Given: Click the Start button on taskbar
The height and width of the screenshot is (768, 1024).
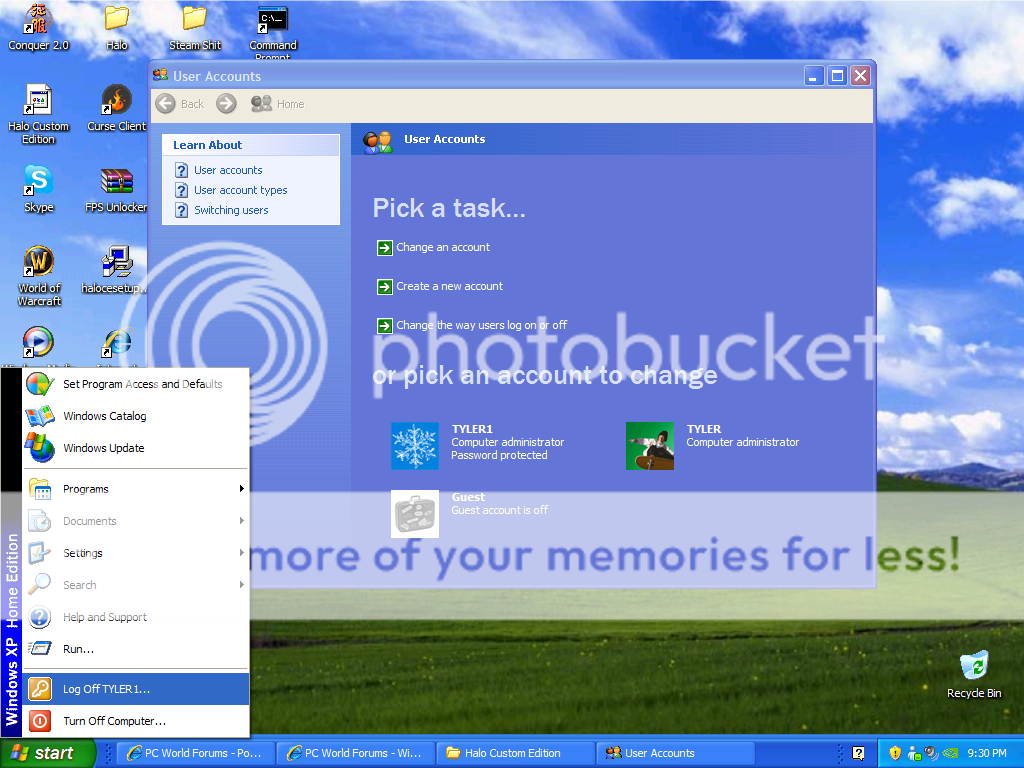Looking at the screenshot, I should point(47,753).
